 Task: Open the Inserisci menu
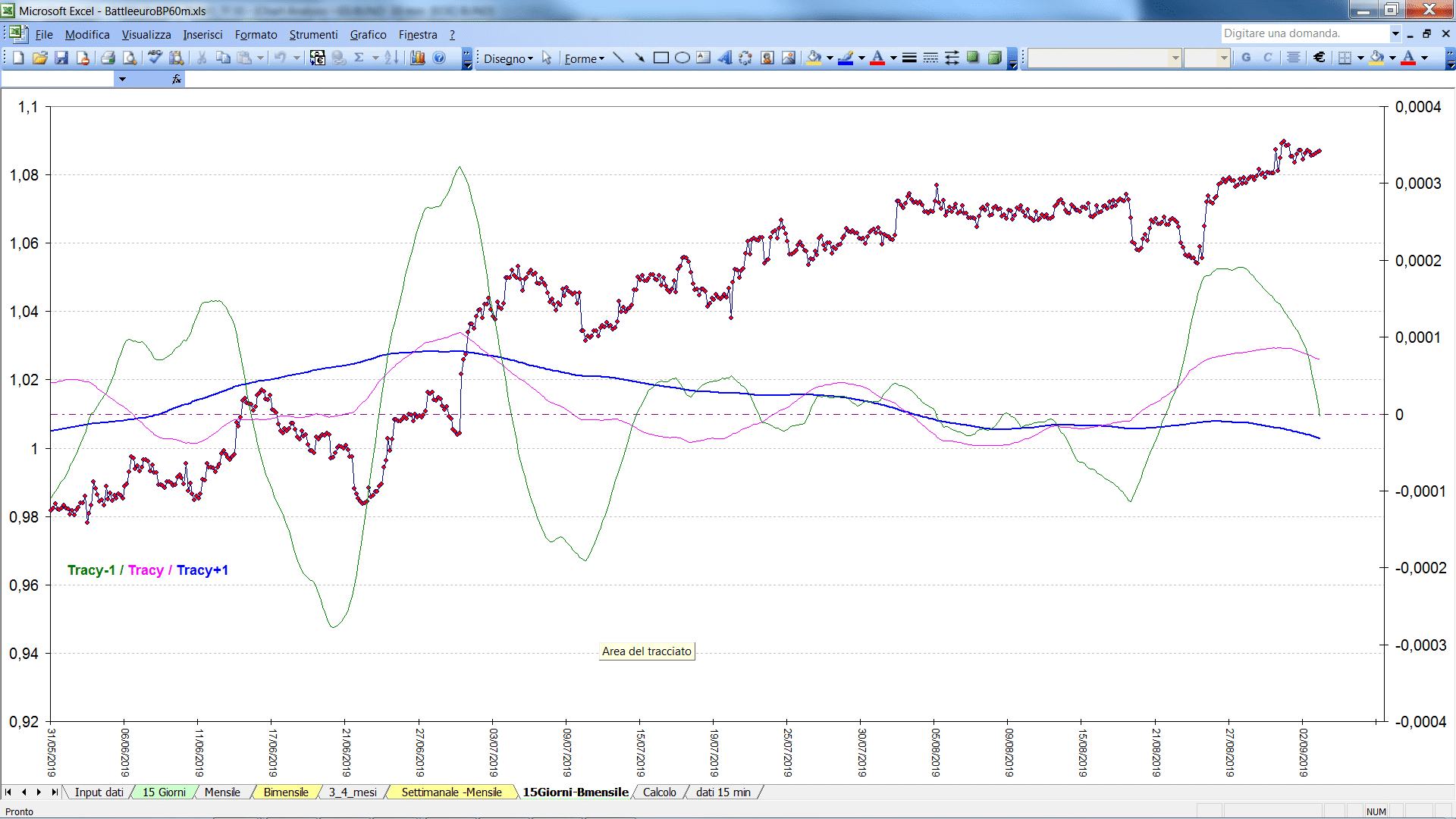202,34
